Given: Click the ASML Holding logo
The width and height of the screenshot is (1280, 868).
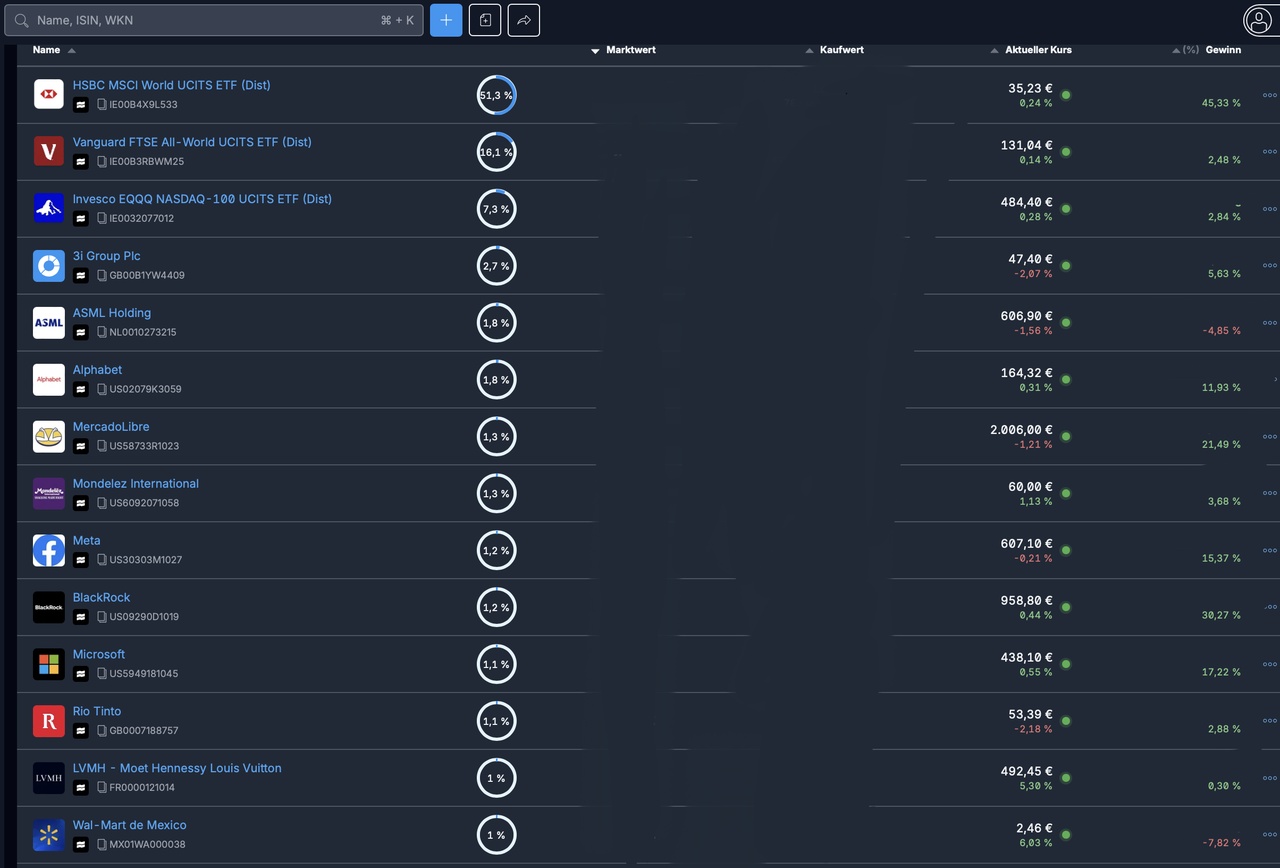Looking at the screenshot, I should (49, 323).
